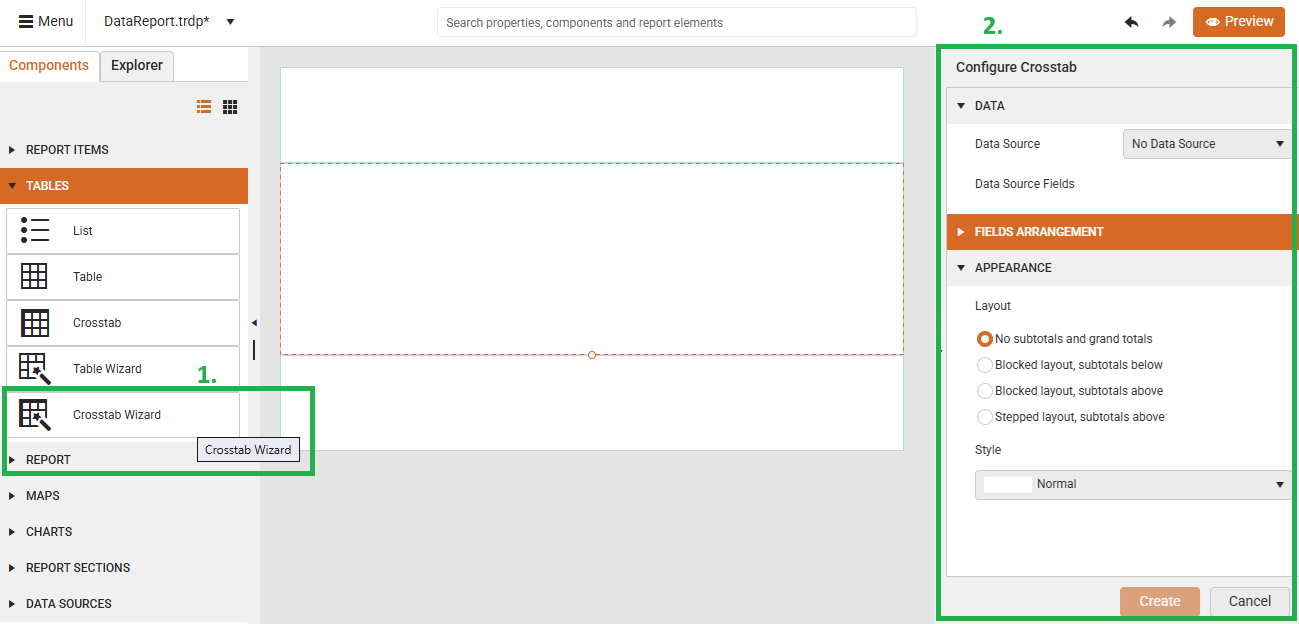Click the Layout label

click(993, 306)
